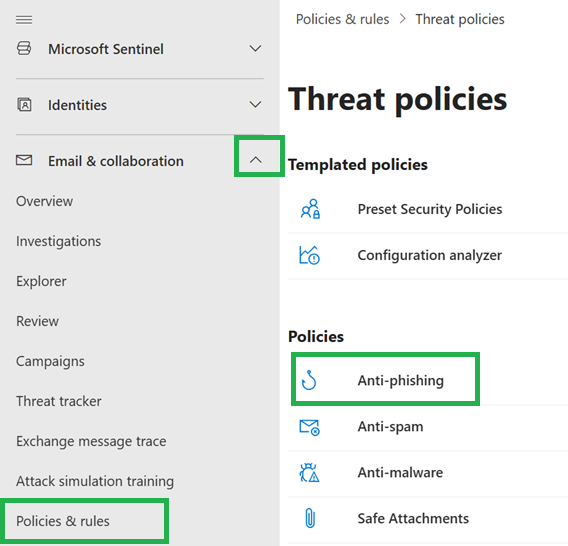
Task: Open Exchange message trace
Action: [91, 441]
